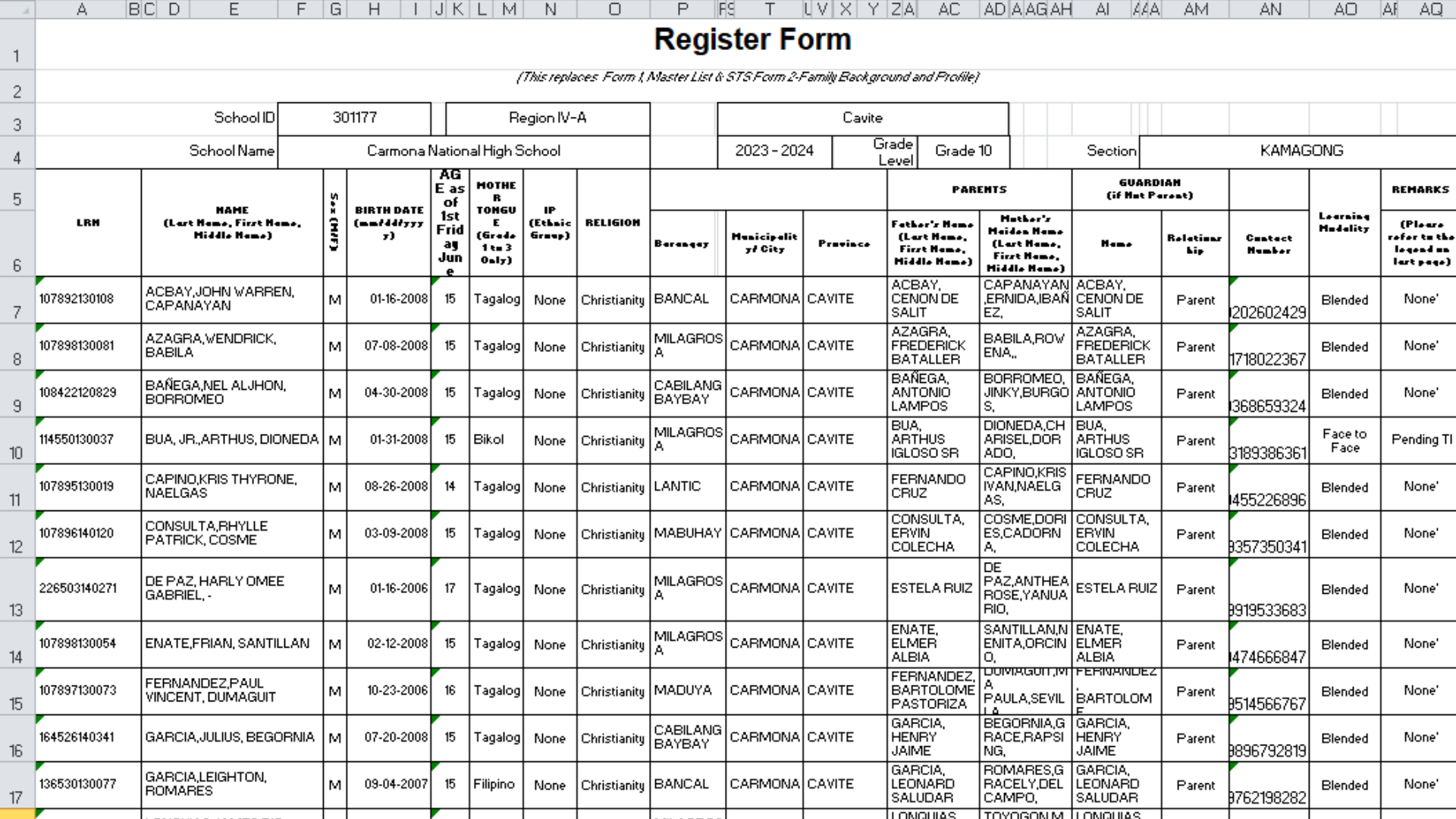The image size is (1456, 819).
Task: Click the 2023 - 2024 school year cell
Action: [774, 151]
